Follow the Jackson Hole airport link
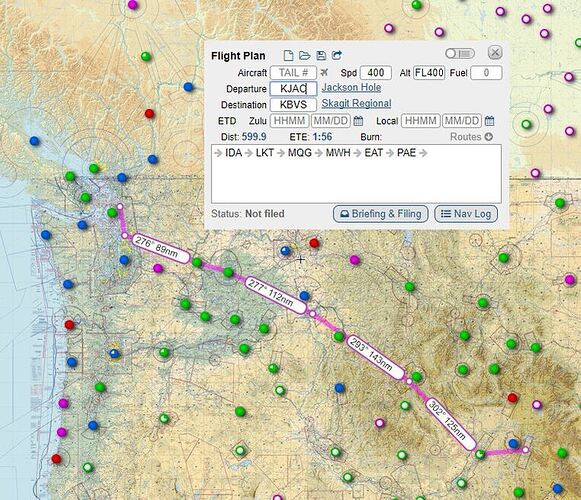581x500 pixels. click(351, 88)
